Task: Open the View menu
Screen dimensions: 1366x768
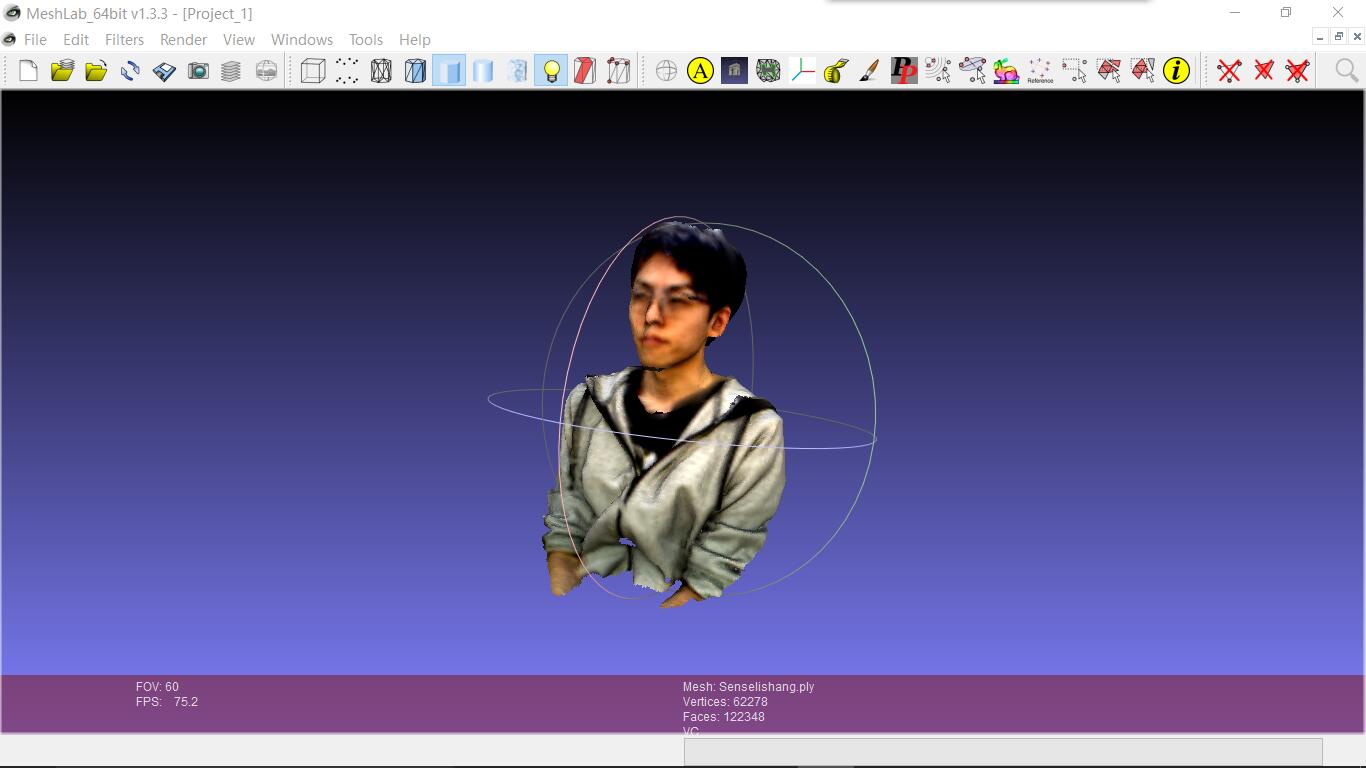Action: tap(238, 39)
